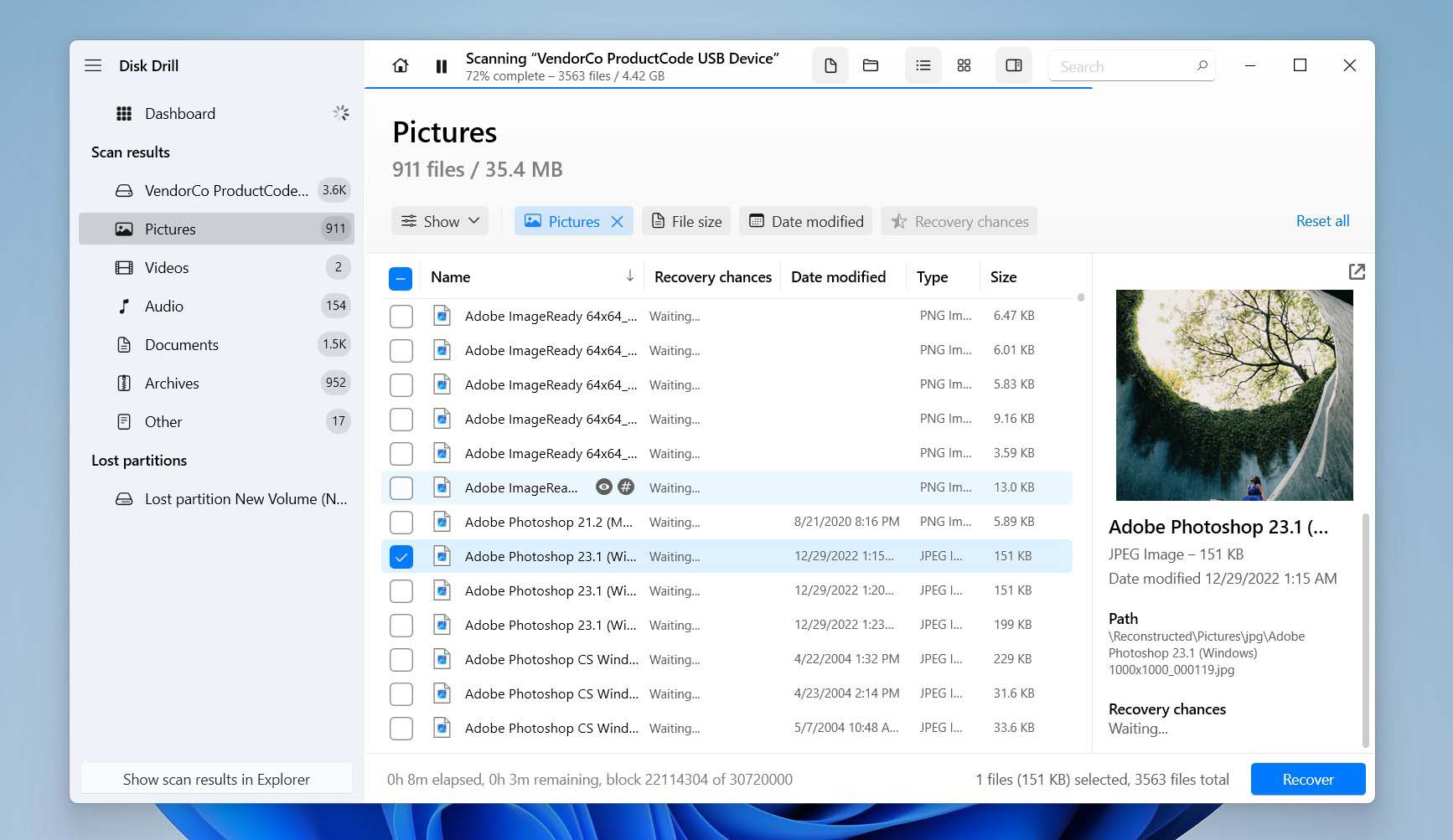Viewport: 1453px width, 840px height.
Task: Click the drive icon next to VendorCo
Action: coord(124,190)
